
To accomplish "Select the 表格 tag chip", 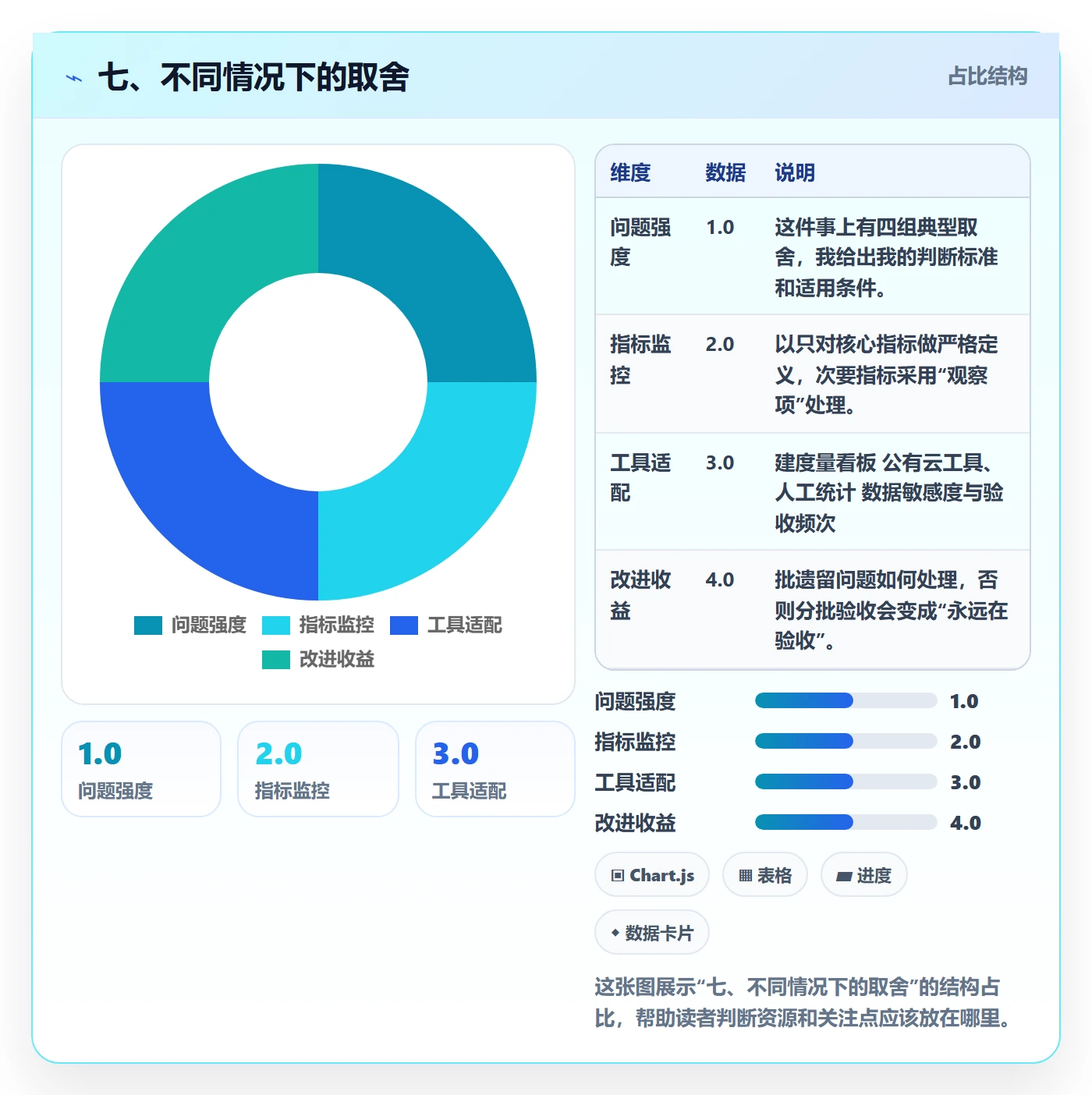I will pos(765,875).
